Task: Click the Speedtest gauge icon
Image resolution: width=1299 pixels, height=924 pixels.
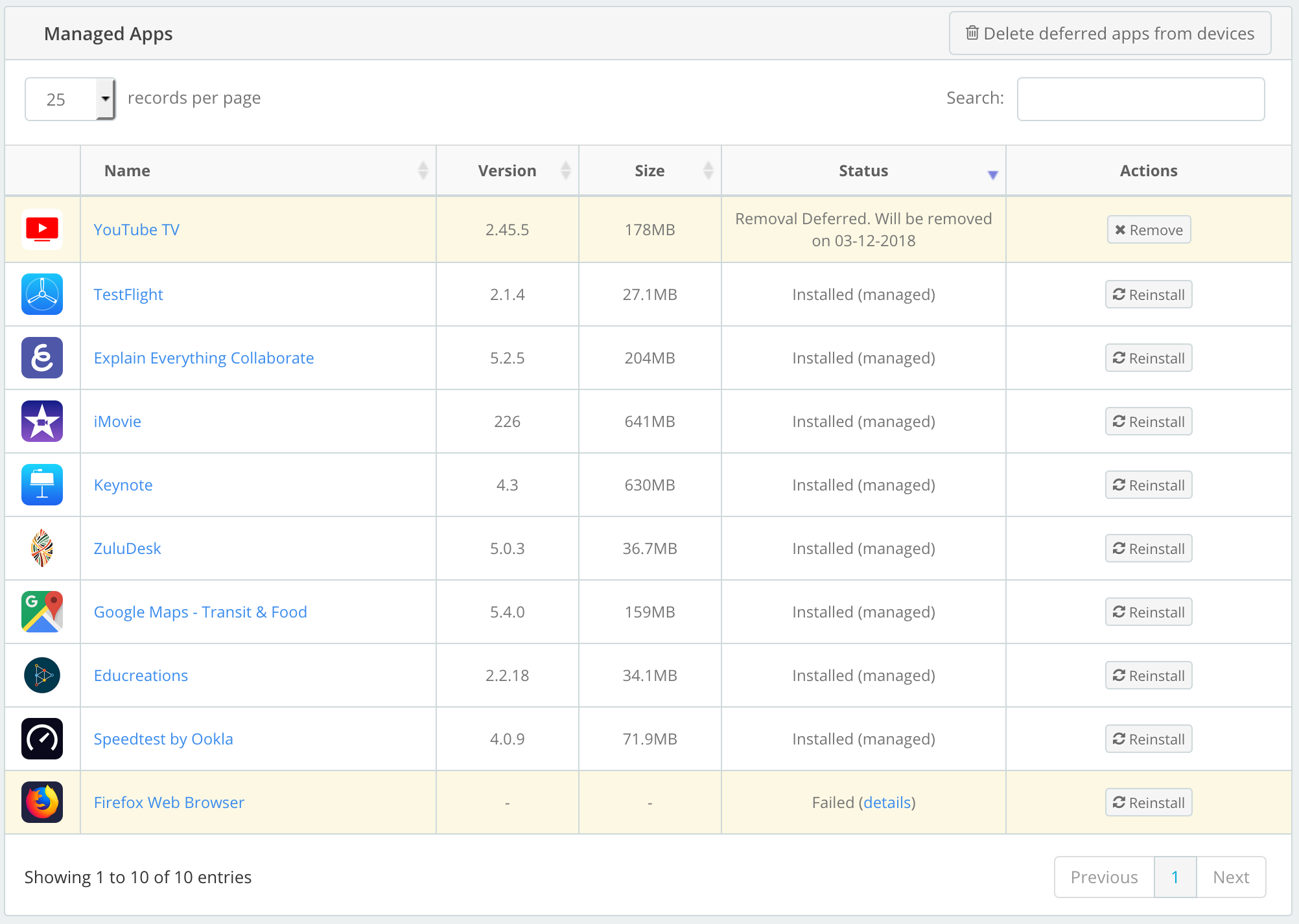Action: tap(42, 739)
